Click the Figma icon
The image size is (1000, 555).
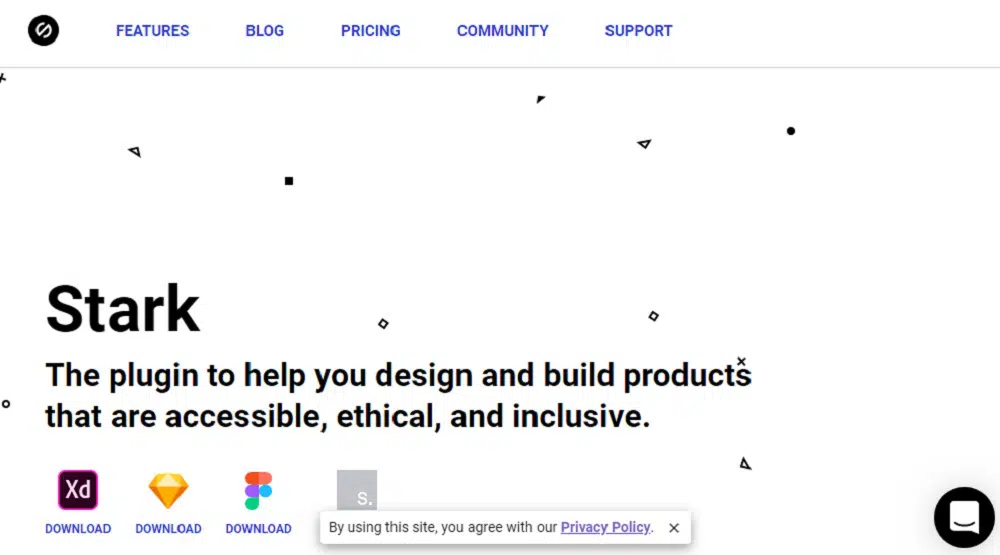(x=258, y=490)
